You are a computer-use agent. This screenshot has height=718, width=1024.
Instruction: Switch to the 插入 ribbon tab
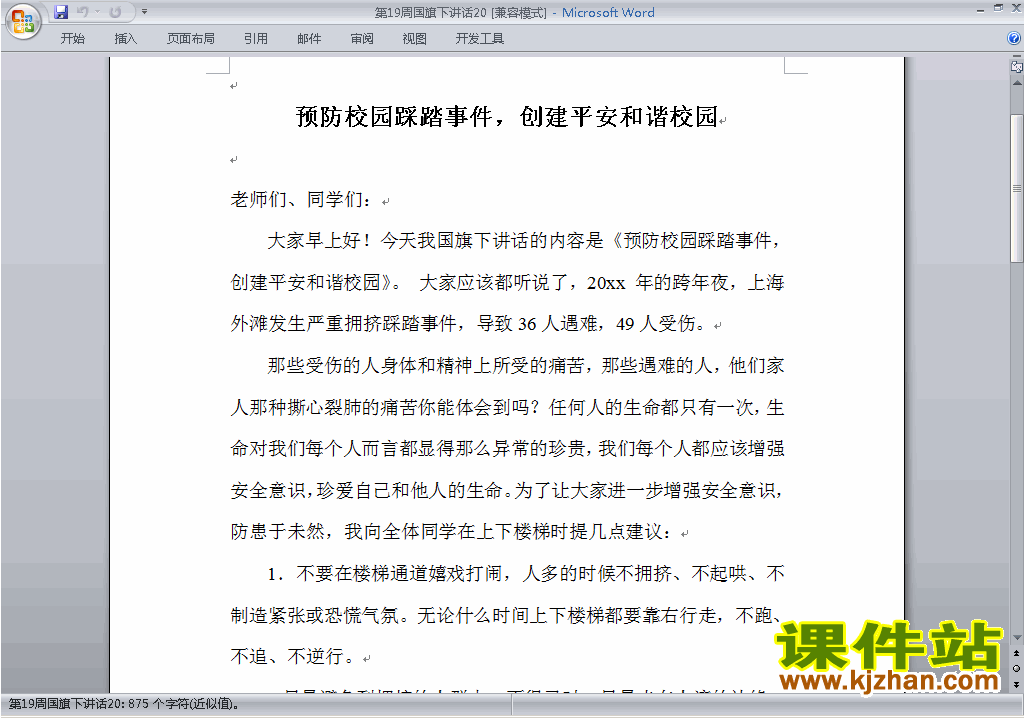125,39
